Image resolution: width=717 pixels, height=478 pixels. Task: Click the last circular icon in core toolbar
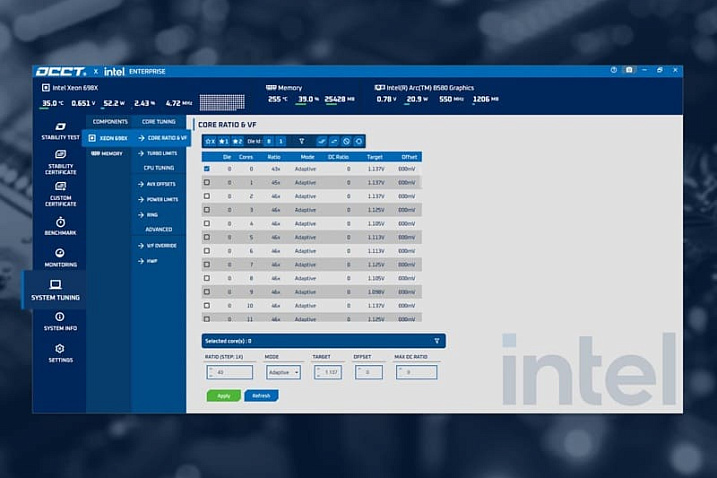click(x=359, y=141)
